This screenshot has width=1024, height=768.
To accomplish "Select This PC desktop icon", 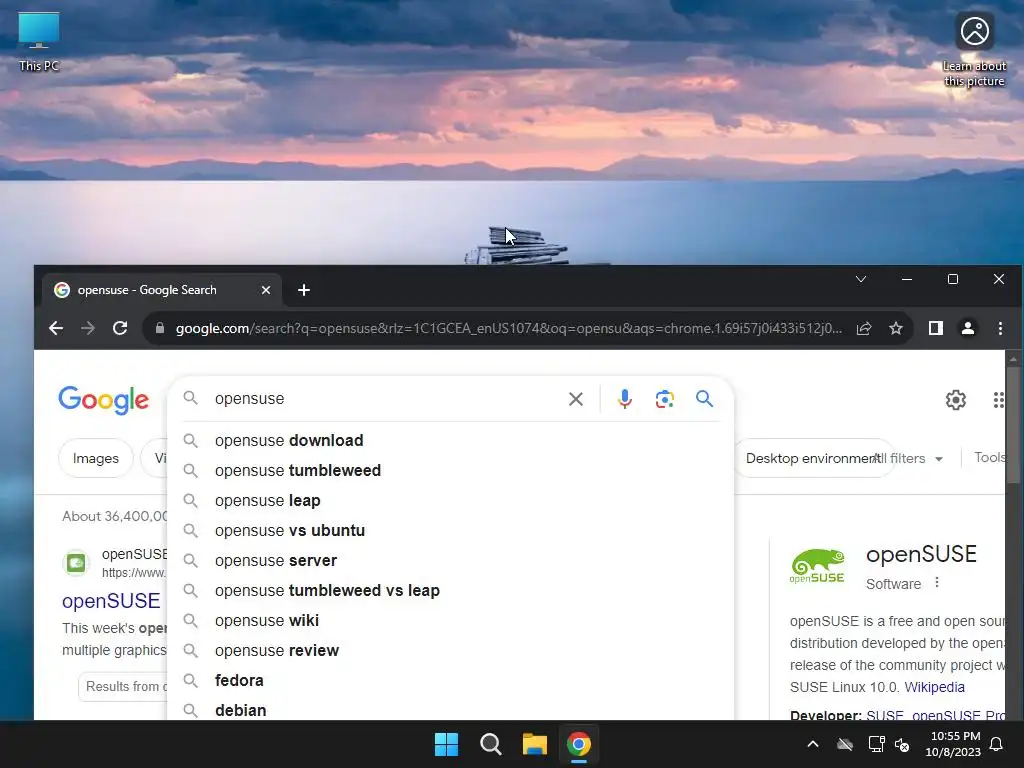I will pos(39,40).
